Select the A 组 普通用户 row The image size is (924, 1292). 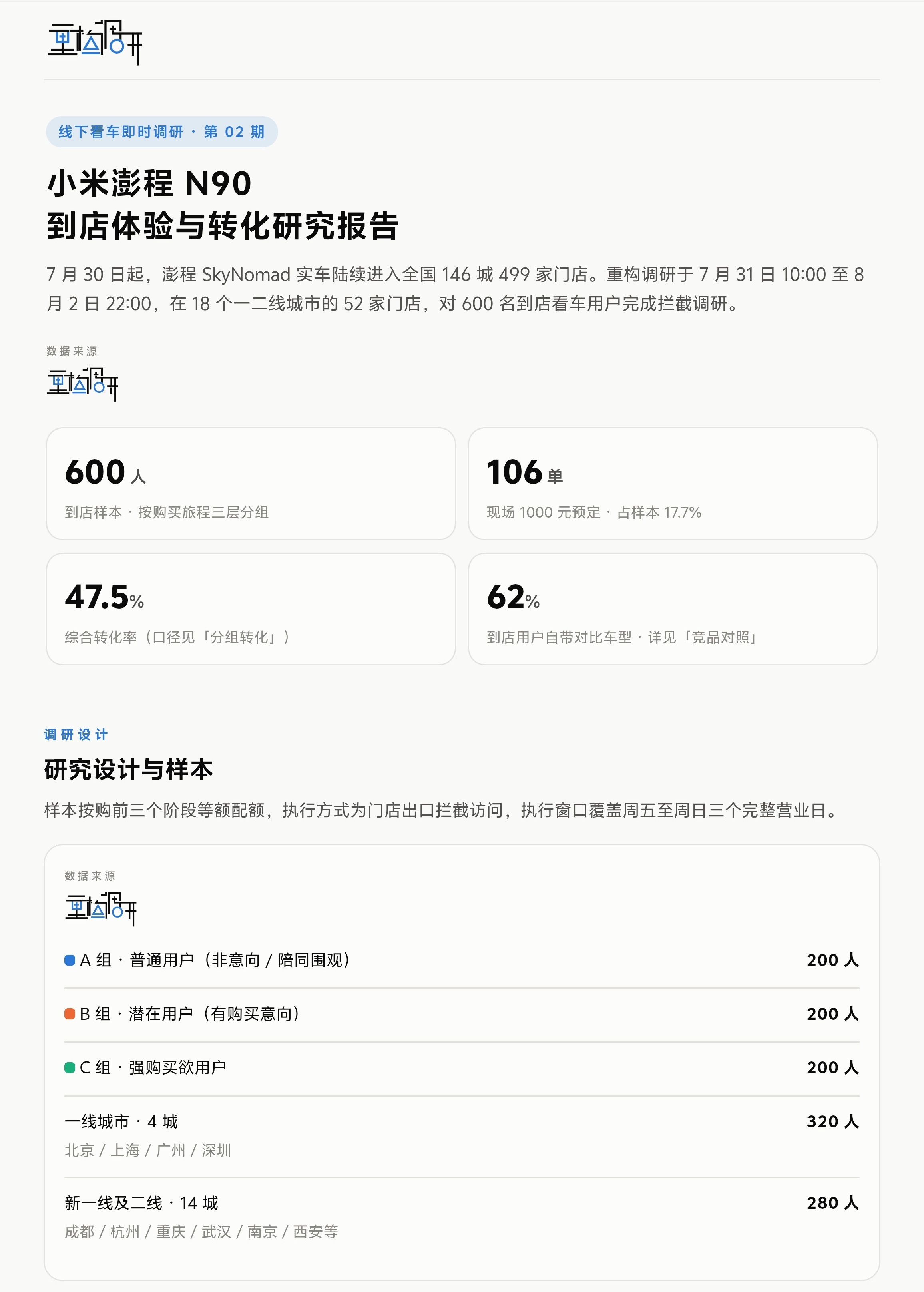coord(462,960)
